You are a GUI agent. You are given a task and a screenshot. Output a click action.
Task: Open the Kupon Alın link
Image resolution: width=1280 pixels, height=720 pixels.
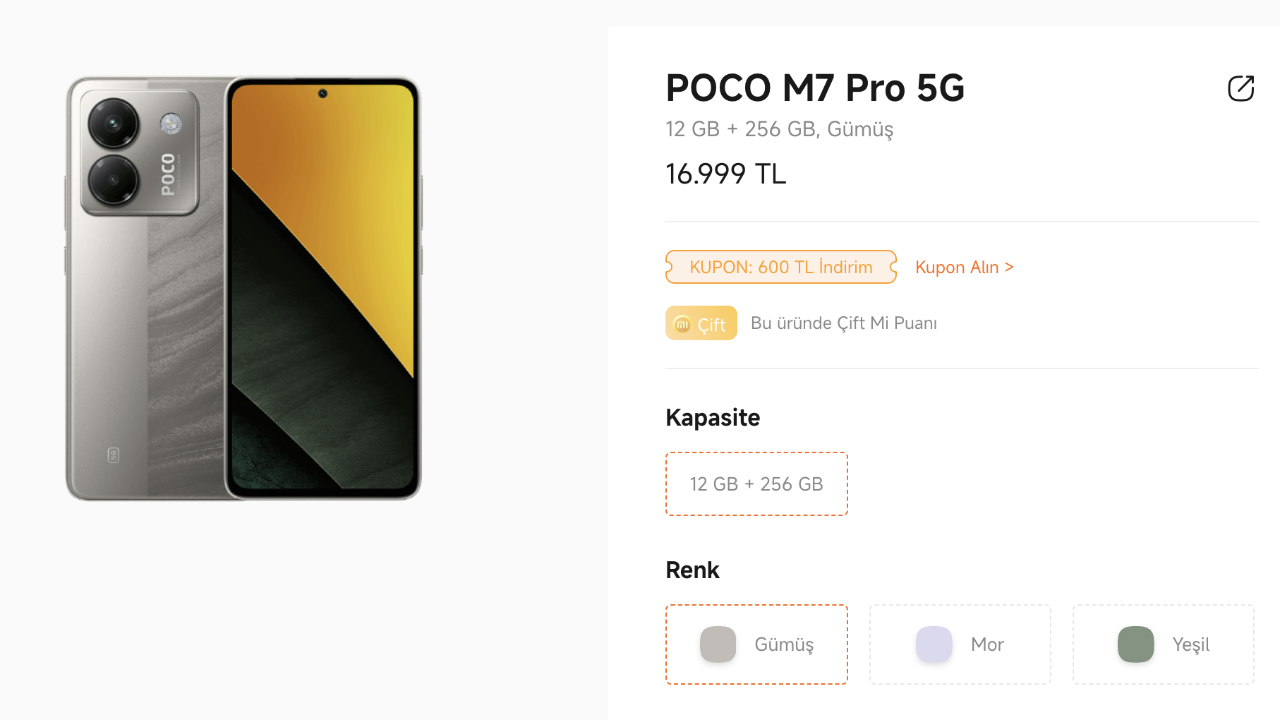[x=964, y=267]
